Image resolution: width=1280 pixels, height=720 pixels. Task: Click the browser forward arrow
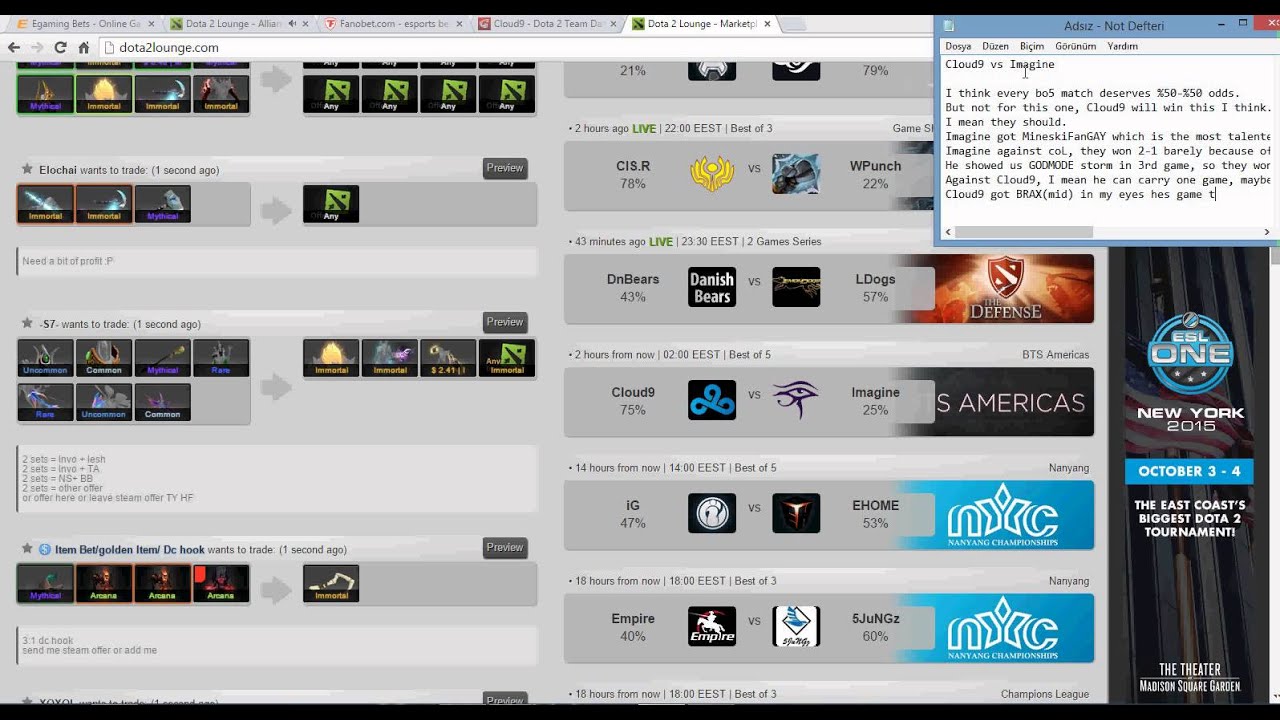point(37,47)
